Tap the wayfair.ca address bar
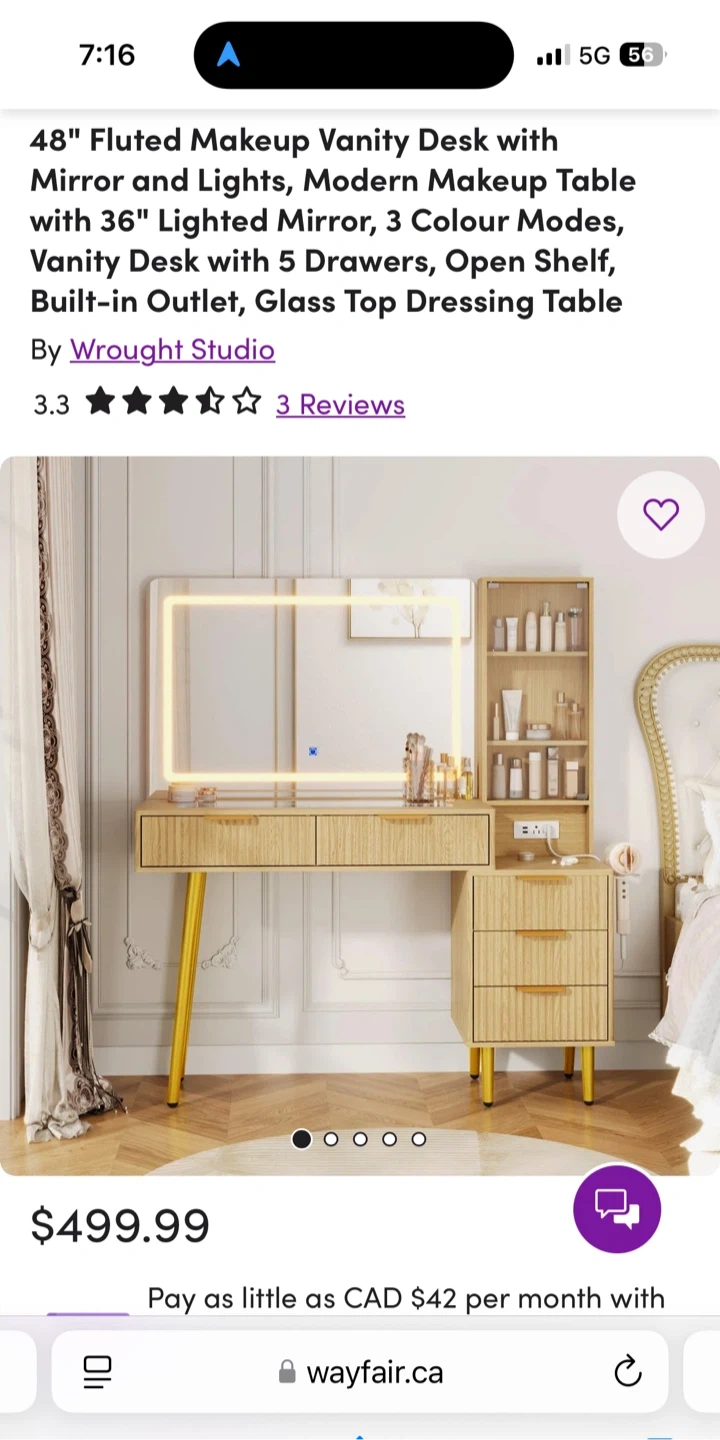 tap(360, 1372)
